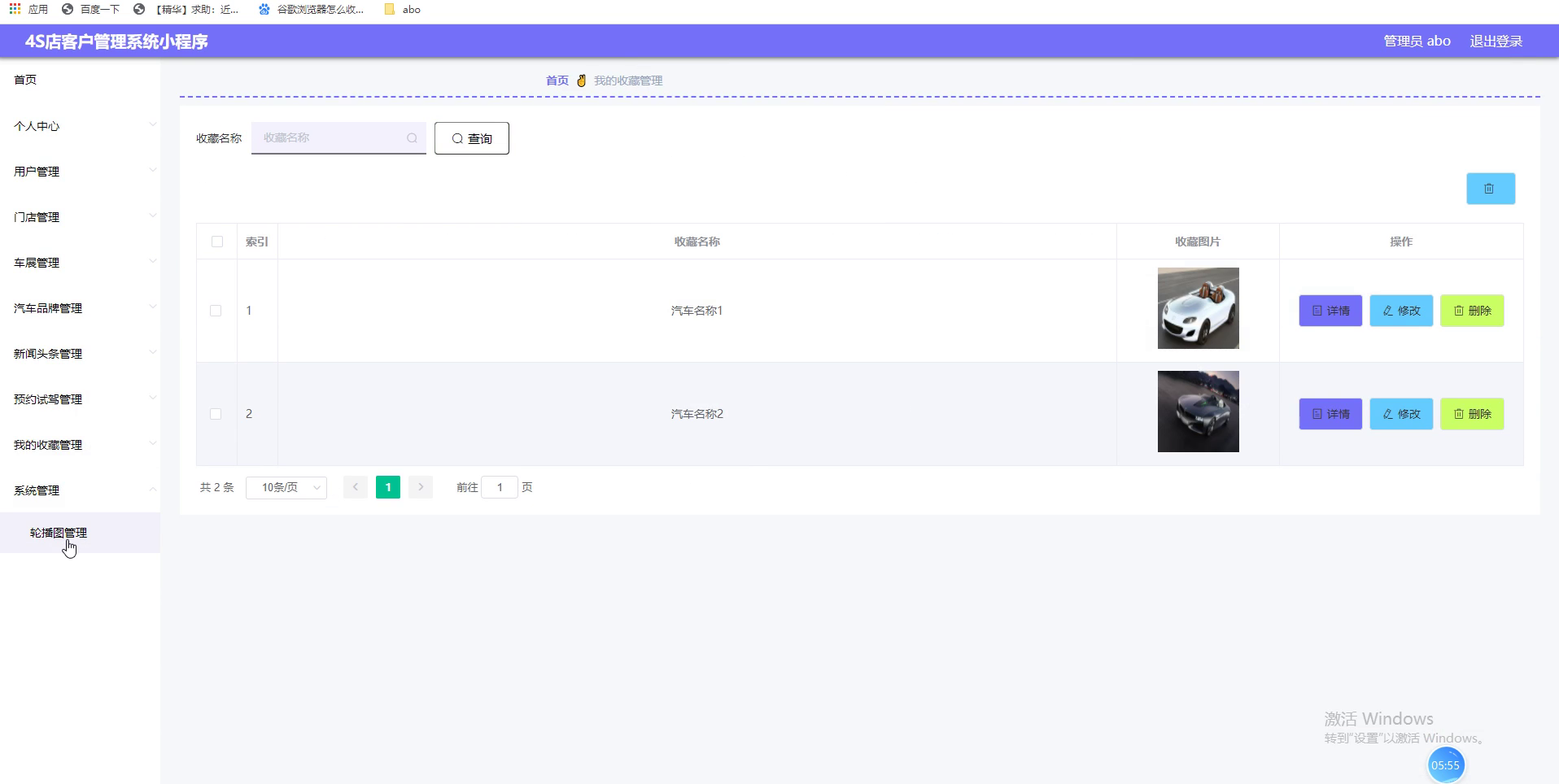
Task: Click the 收藏名称 column header
Action: click(x=697, y=242)
